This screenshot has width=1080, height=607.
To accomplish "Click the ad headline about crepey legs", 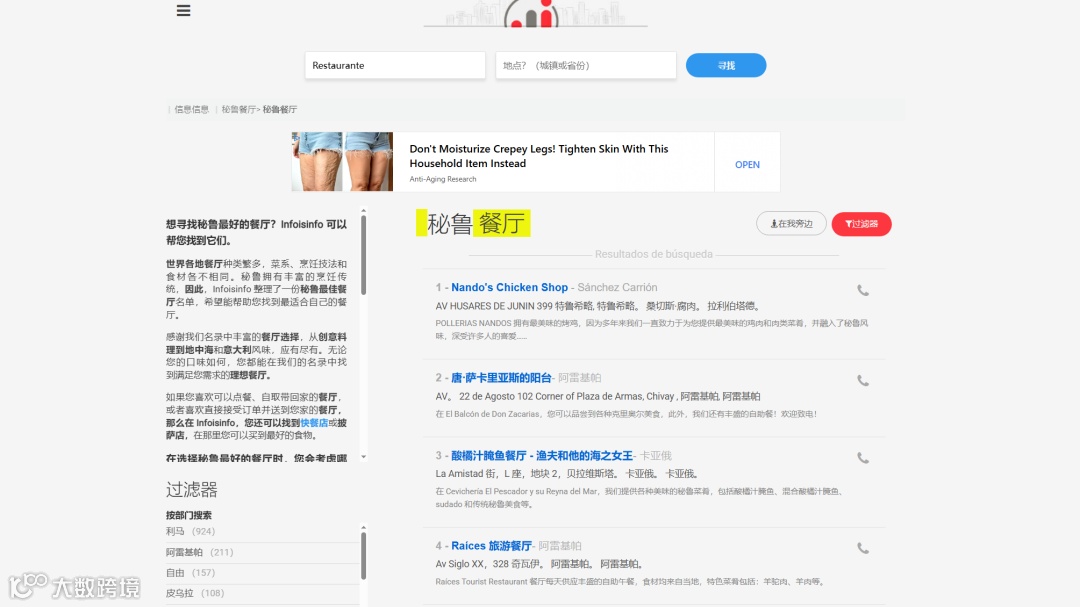I will click(x=539, y=156).
